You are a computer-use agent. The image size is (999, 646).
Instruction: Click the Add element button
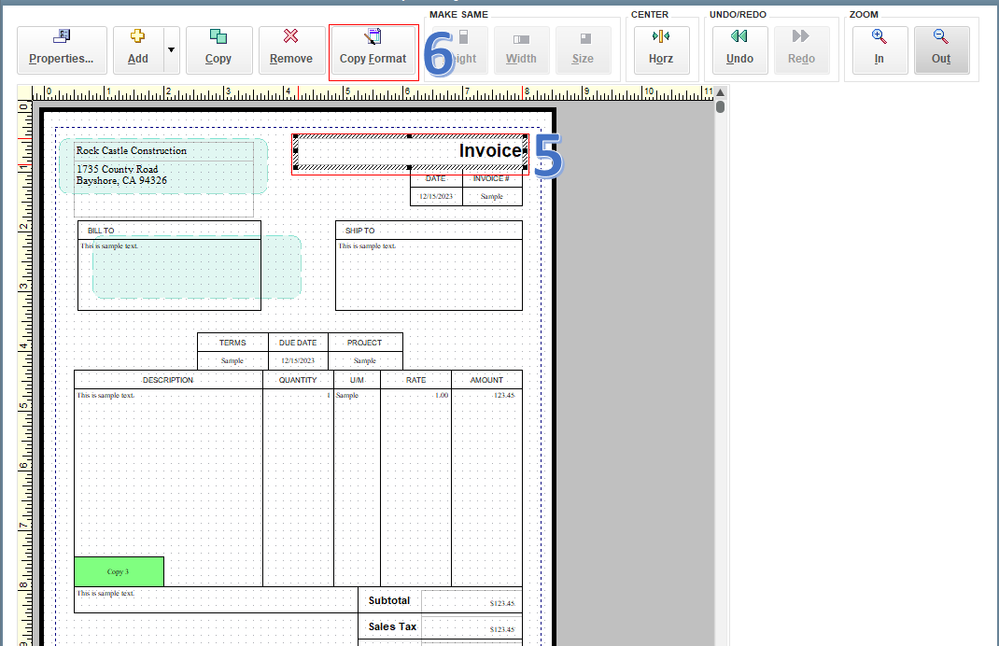[138, 50]
